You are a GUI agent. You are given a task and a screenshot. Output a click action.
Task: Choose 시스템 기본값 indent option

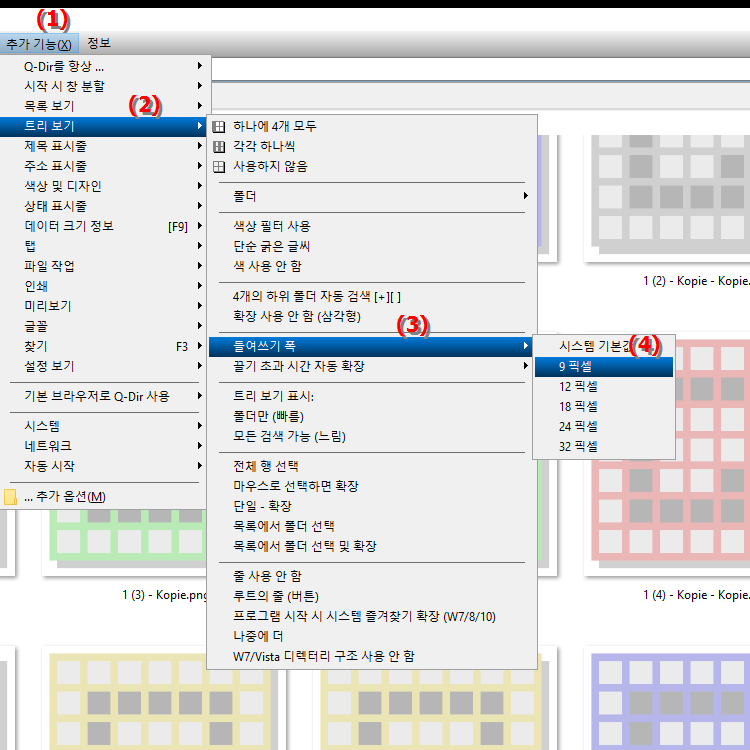tap(604, 346)
